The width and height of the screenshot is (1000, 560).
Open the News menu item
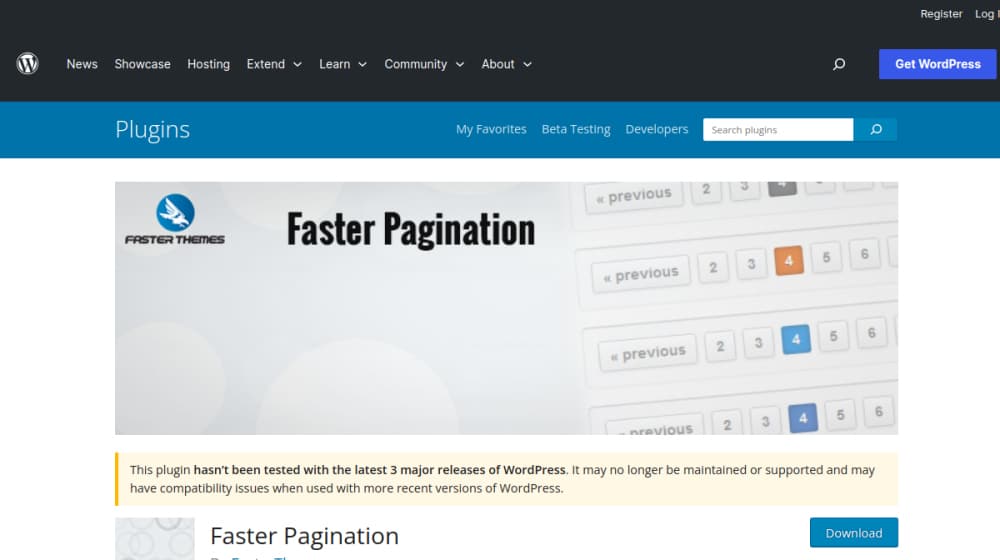[x=82, y=64]
